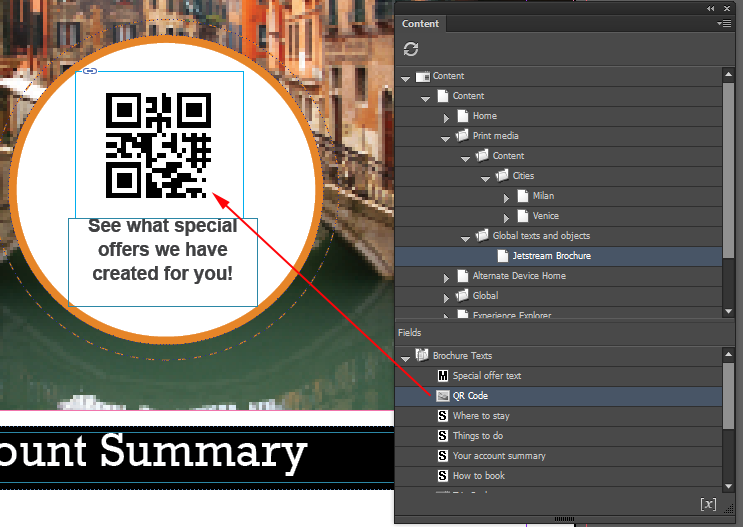Click the Alternate Device Home label
Viewport: 743px width, 527px height.
click(519, 275)
